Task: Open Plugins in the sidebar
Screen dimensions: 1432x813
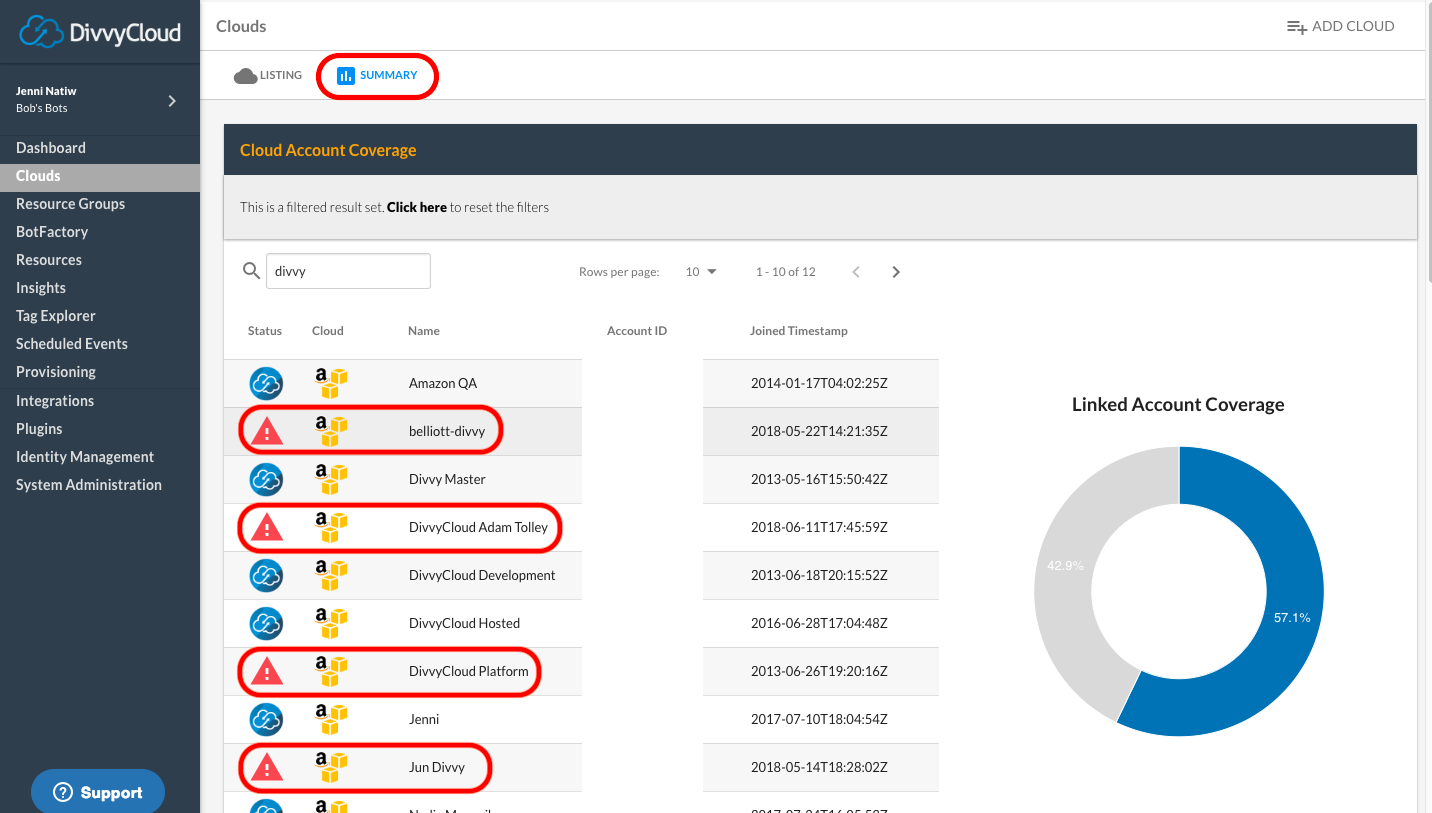Action: coord(39,429)
